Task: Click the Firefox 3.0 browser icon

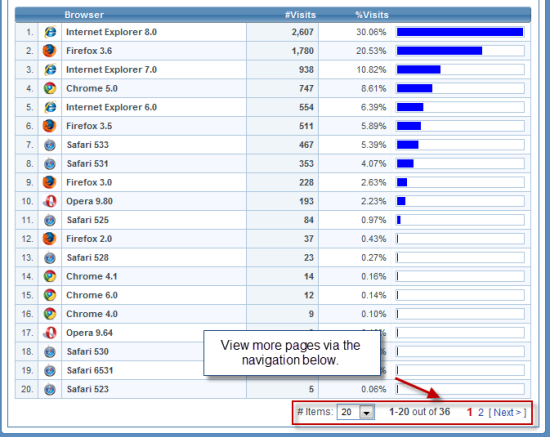Action: click(x=49, y=182)
